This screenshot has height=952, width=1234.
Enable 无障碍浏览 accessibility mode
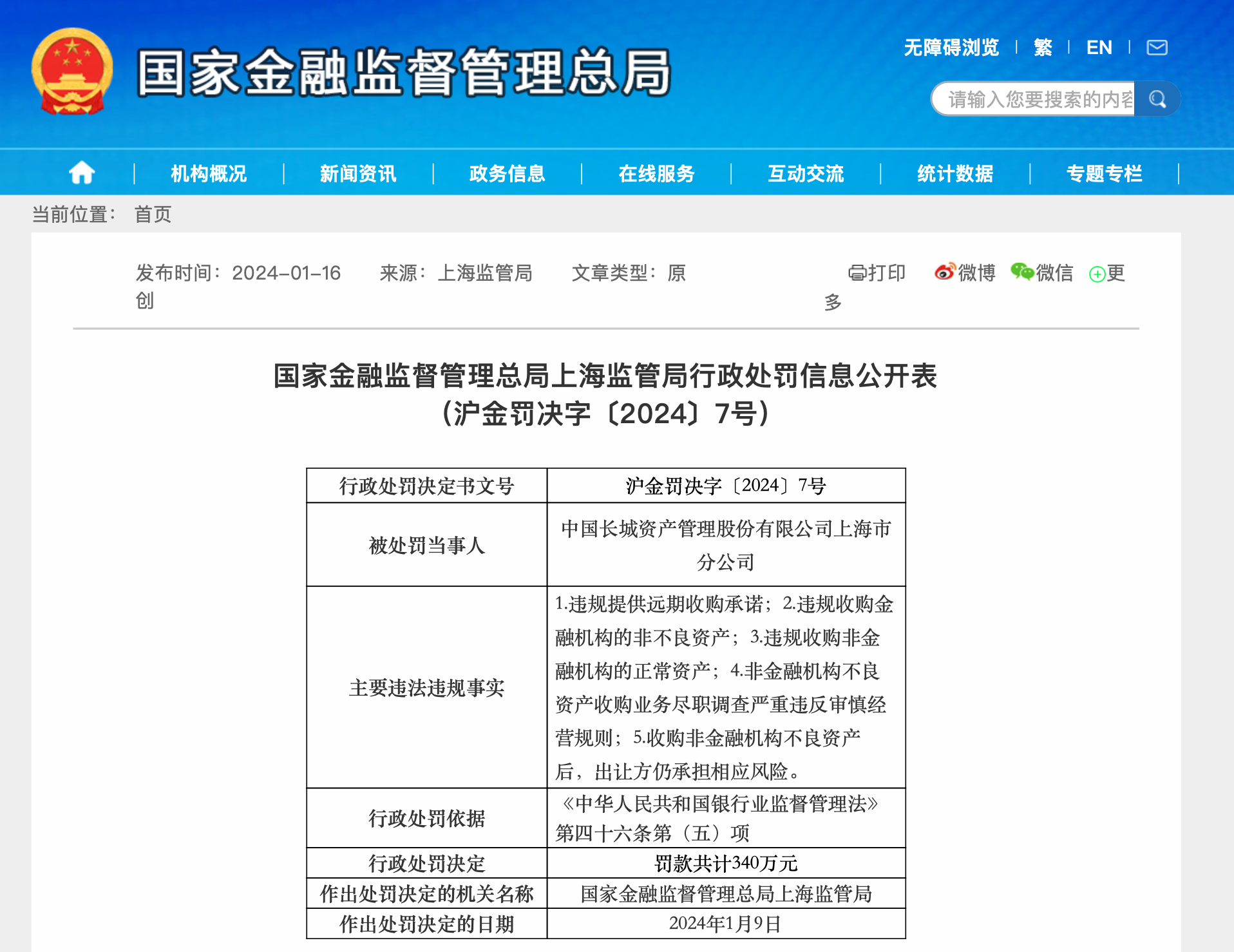pyautogui.click(x=951, y=48)
